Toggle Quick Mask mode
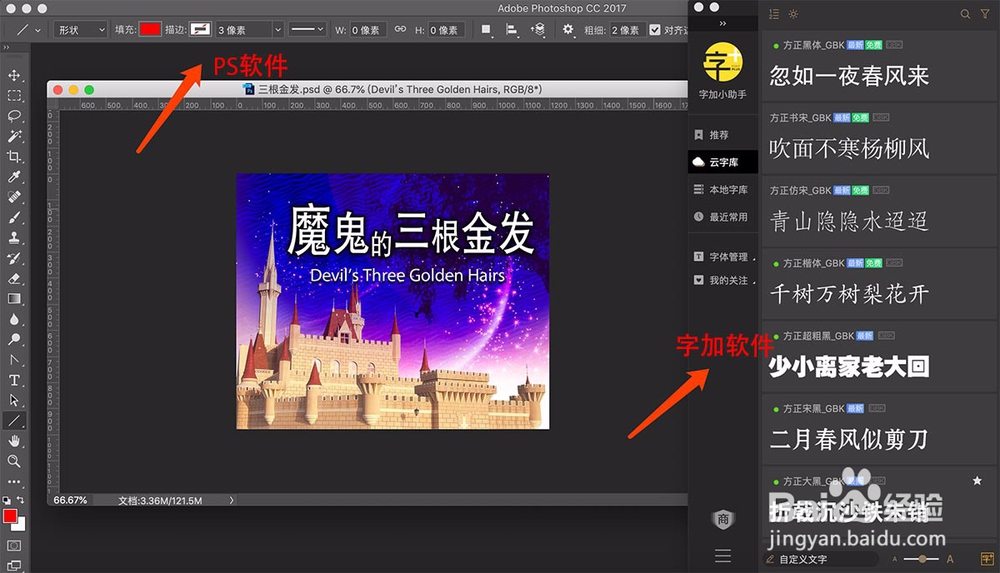The height and width of the screenshot is (573, 1000). 14,546
